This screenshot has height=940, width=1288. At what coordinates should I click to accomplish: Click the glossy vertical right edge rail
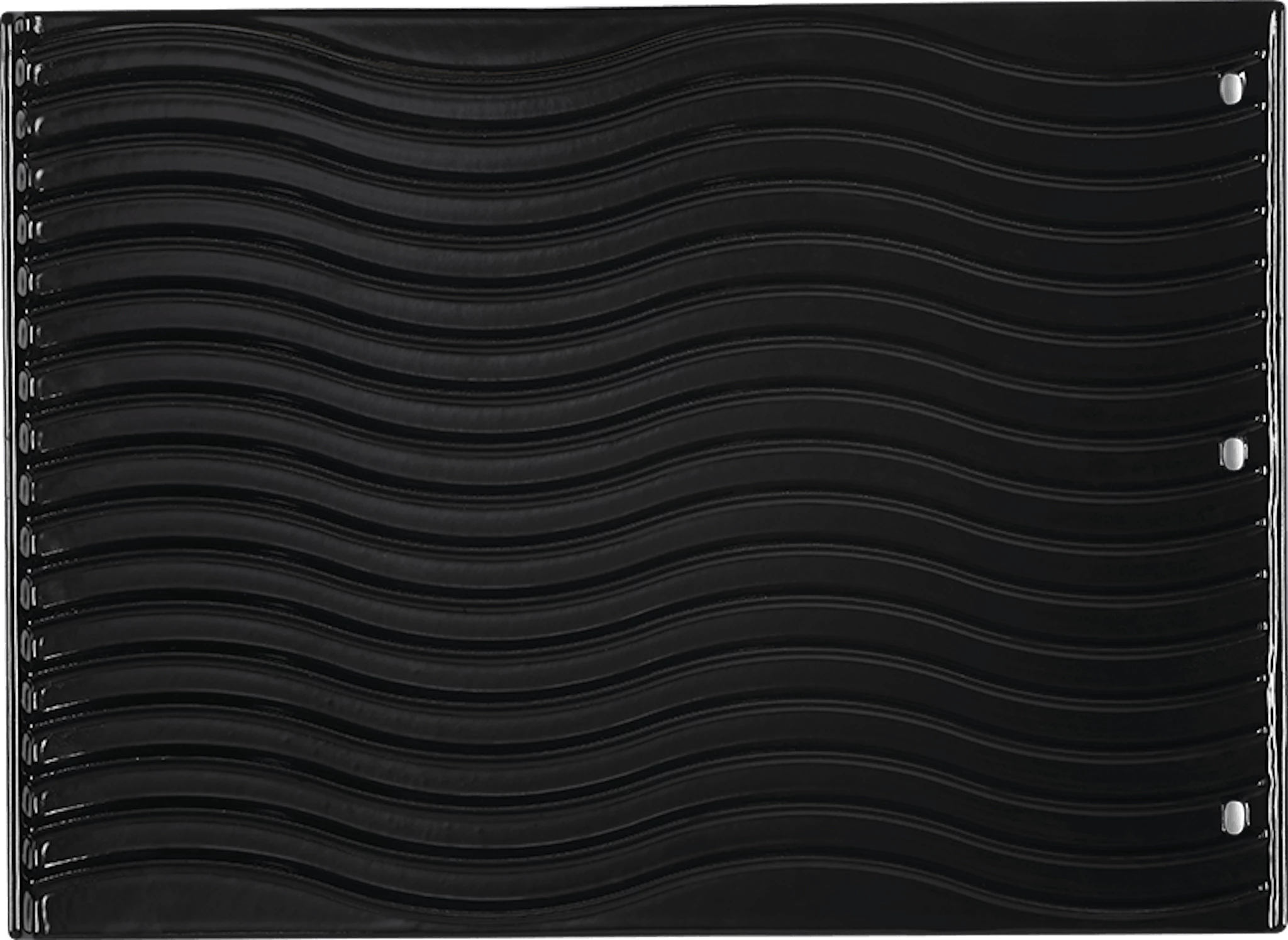[1275, 472]
